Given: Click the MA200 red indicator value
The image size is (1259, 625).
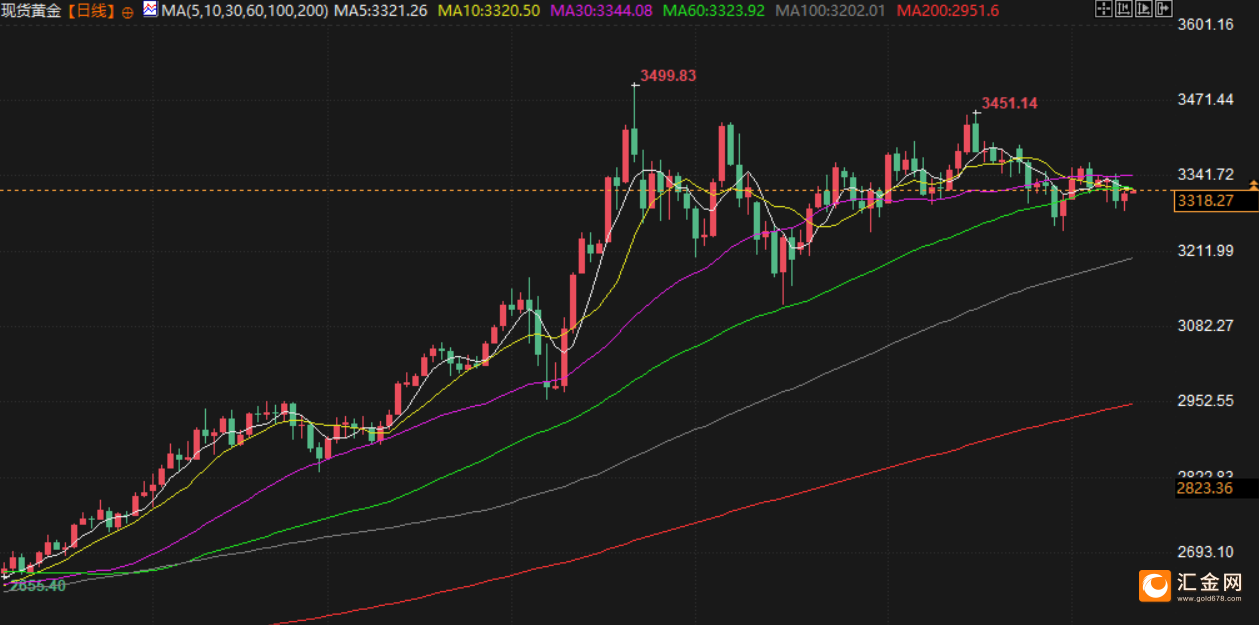Looking at the screenshot, I should pos(947,11).
